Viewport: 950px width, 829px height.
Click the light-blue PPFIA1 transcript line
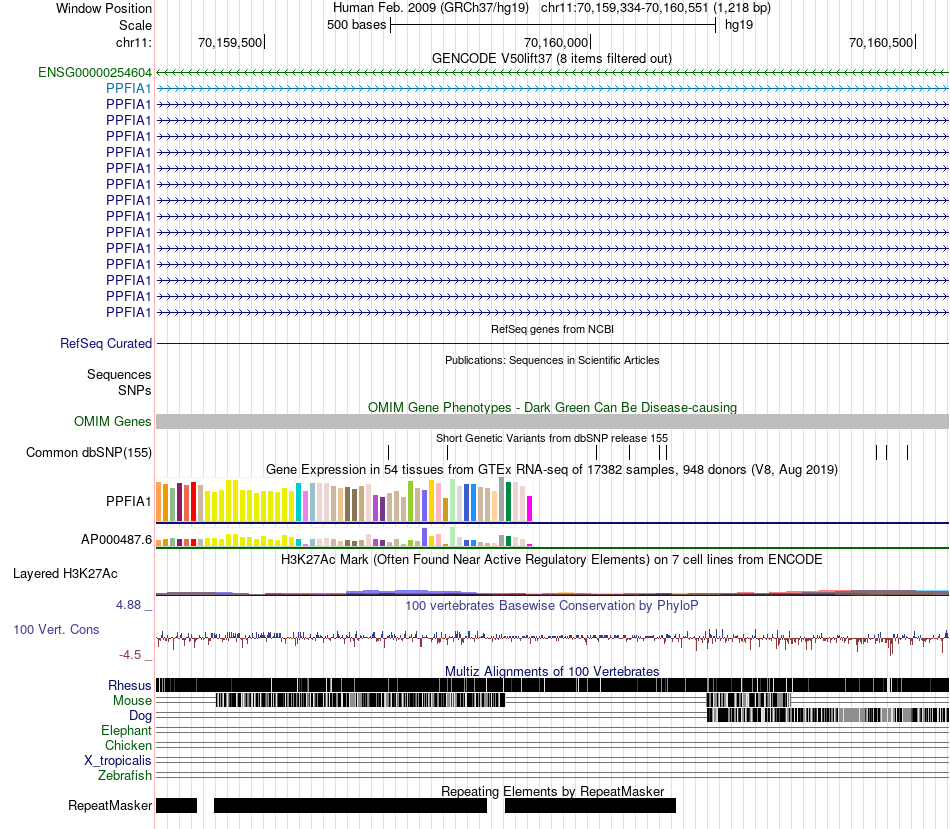tap(552, 88)
